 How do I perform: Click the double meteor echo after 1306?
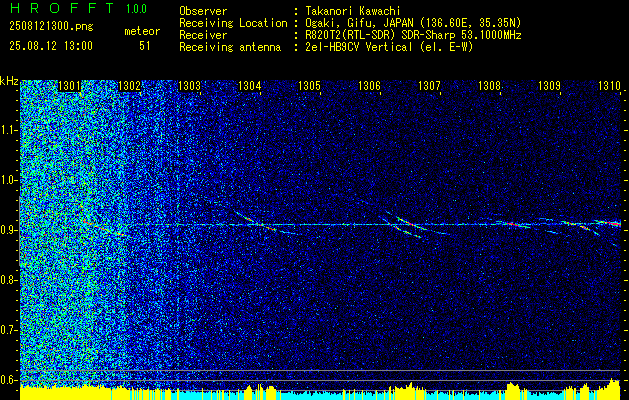(413, 225)
